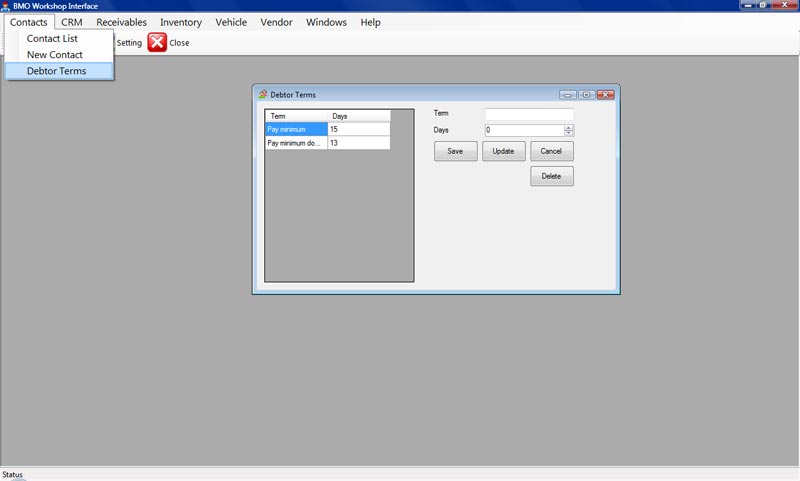
Task: Click the Setting toolbar label
Action: (129, 43)
